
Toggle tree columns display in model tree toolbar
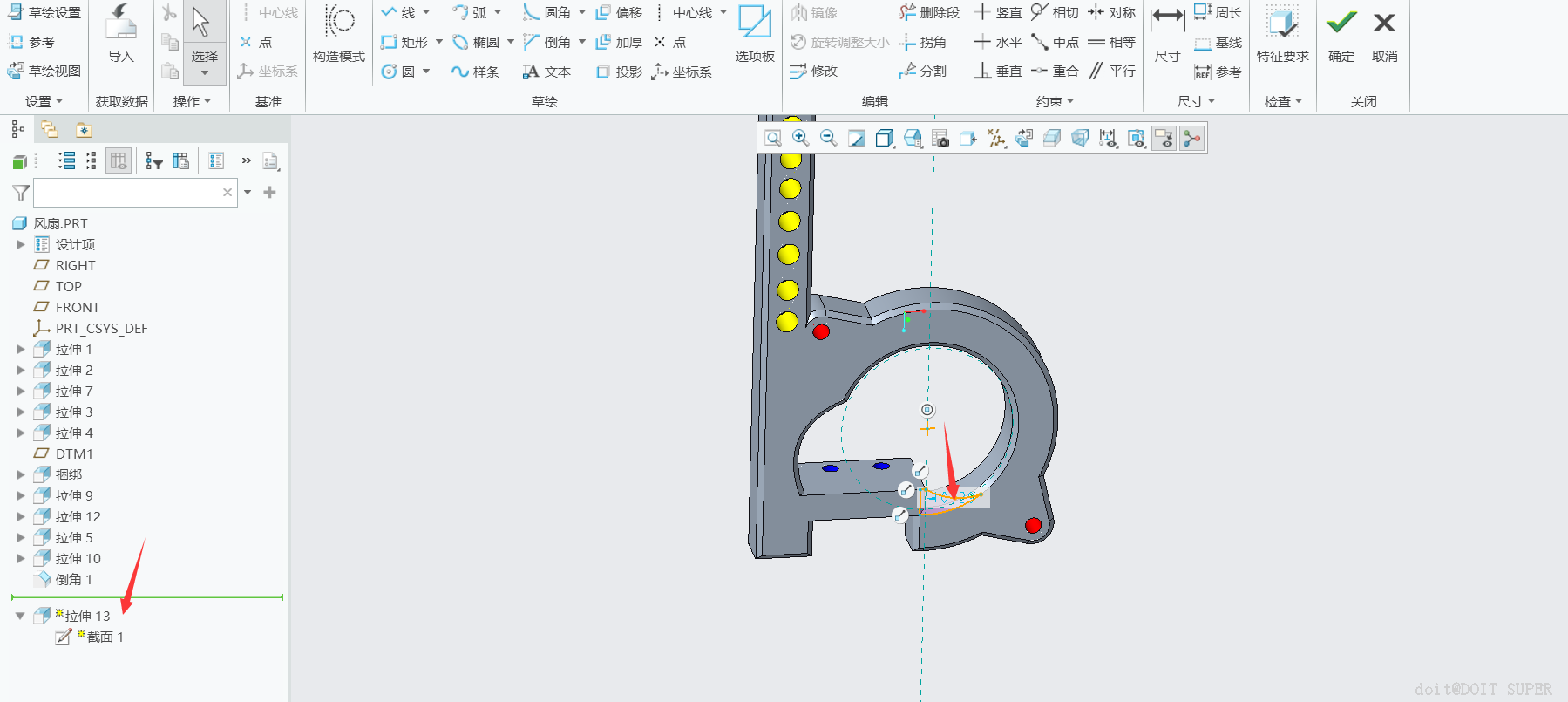click(x=119, y=160)
